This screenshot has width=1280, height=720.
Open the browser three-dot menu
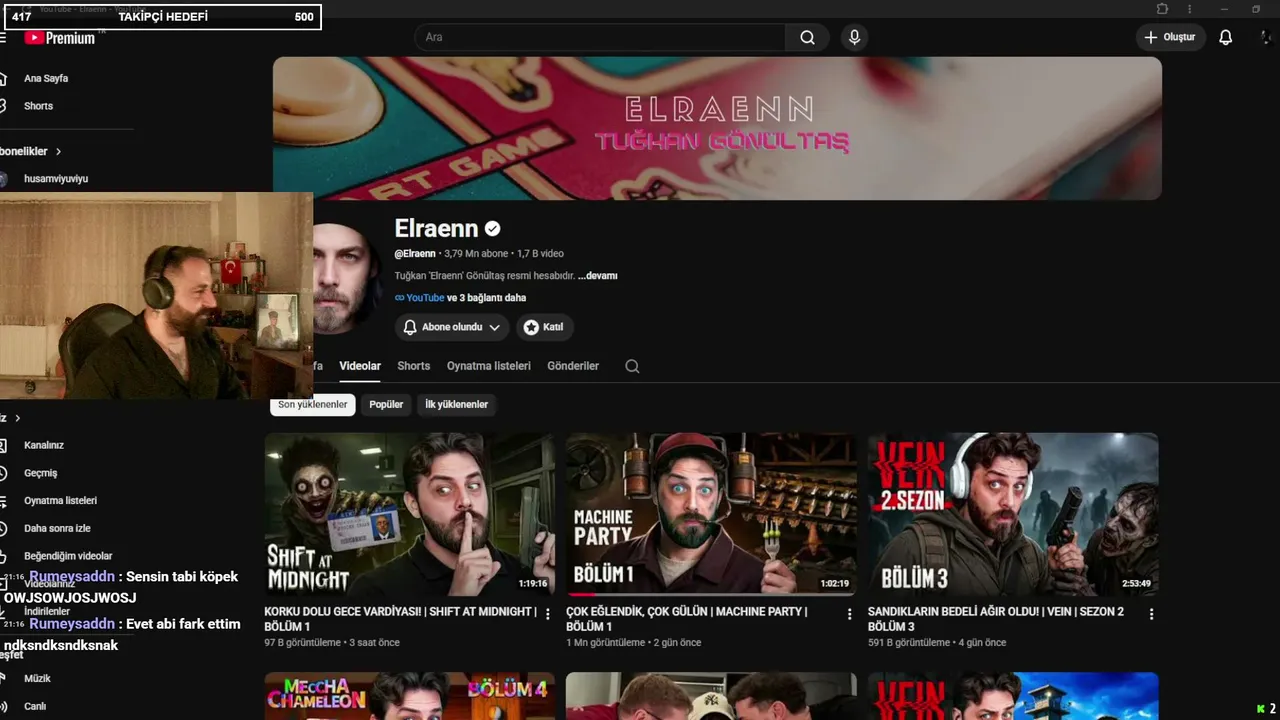pyautogui.click(x=1190, y=9)
